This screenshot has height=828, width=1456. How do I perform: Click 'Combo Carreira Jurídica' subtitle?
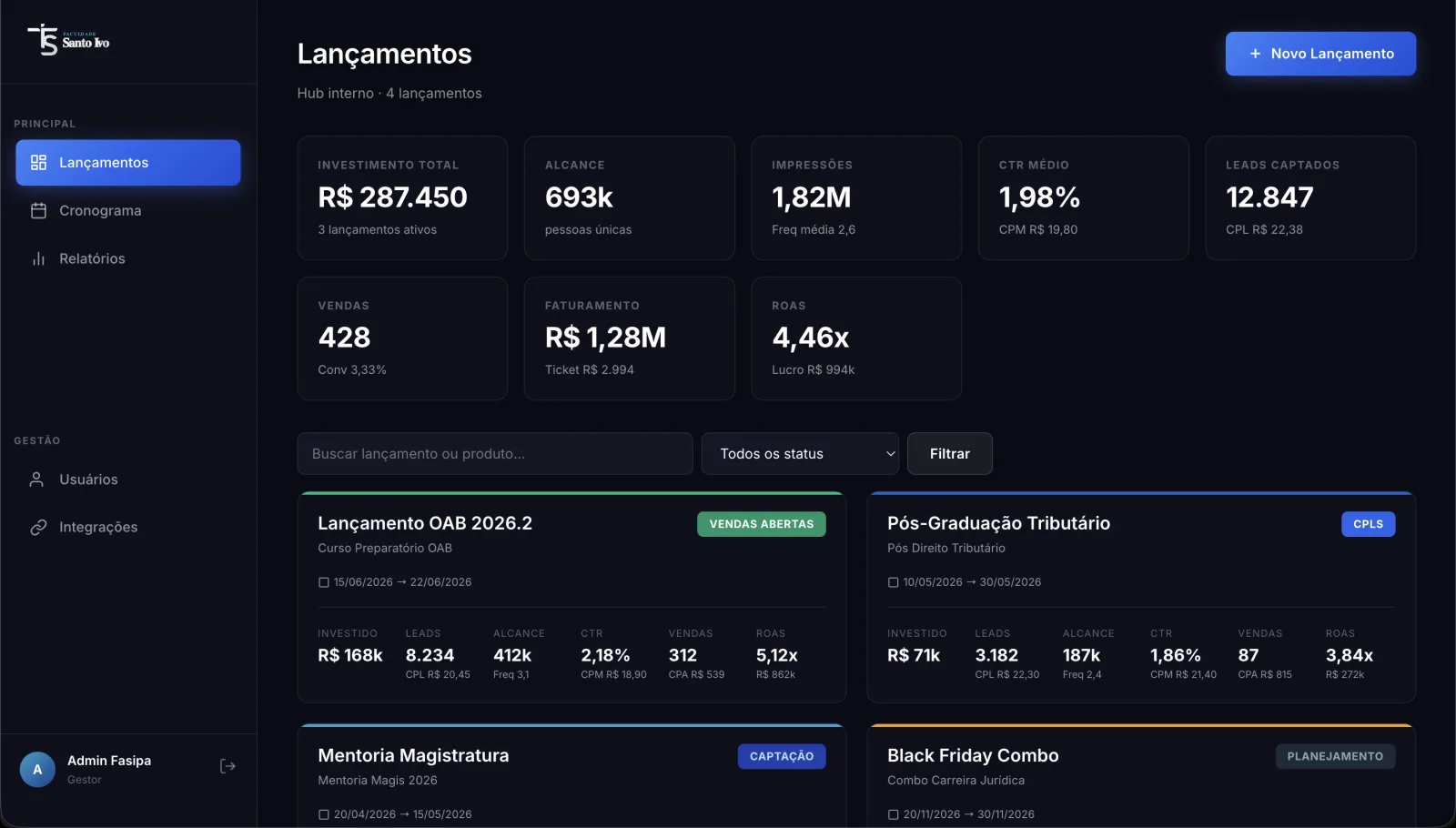tap(955, 781)
